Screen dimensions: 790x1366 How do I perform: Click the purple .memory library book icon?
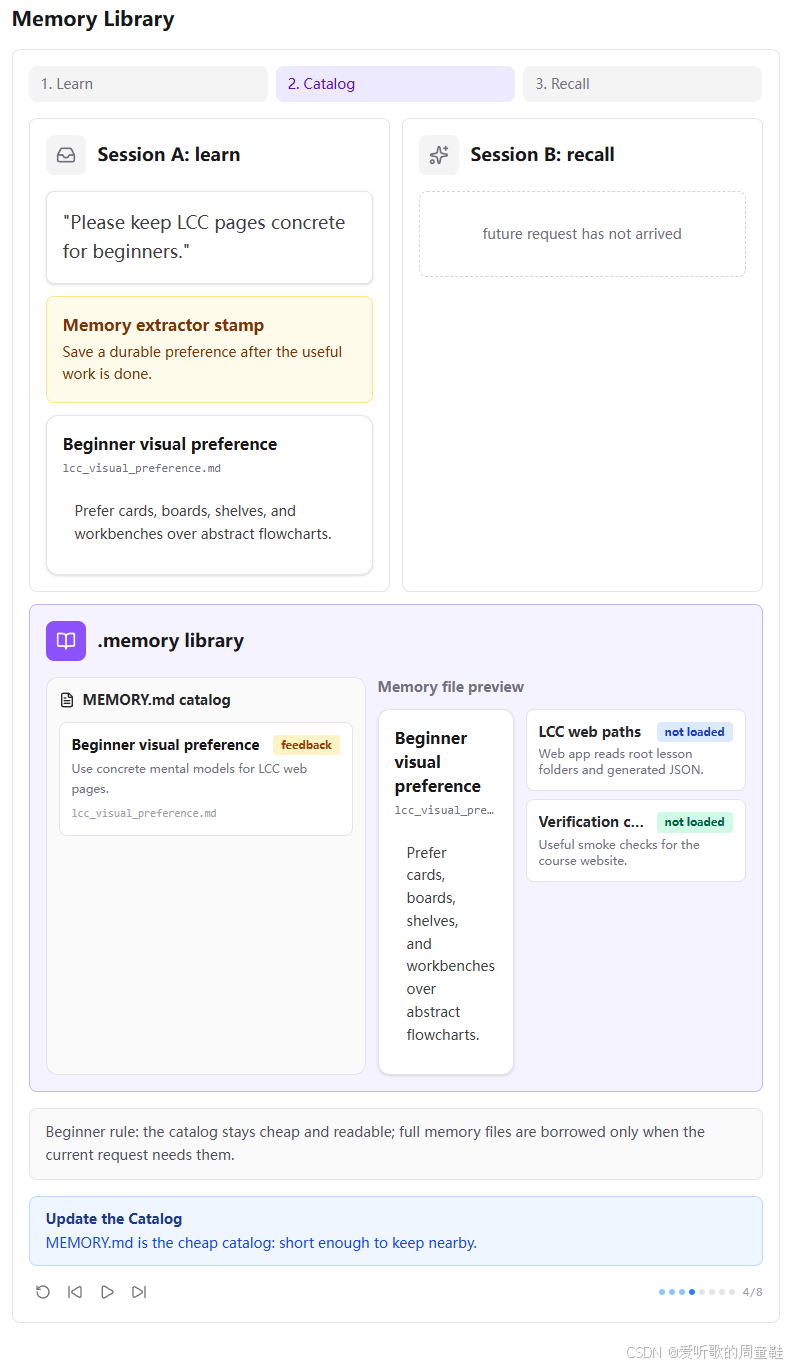pyautogui.click(x=66, y=641)
